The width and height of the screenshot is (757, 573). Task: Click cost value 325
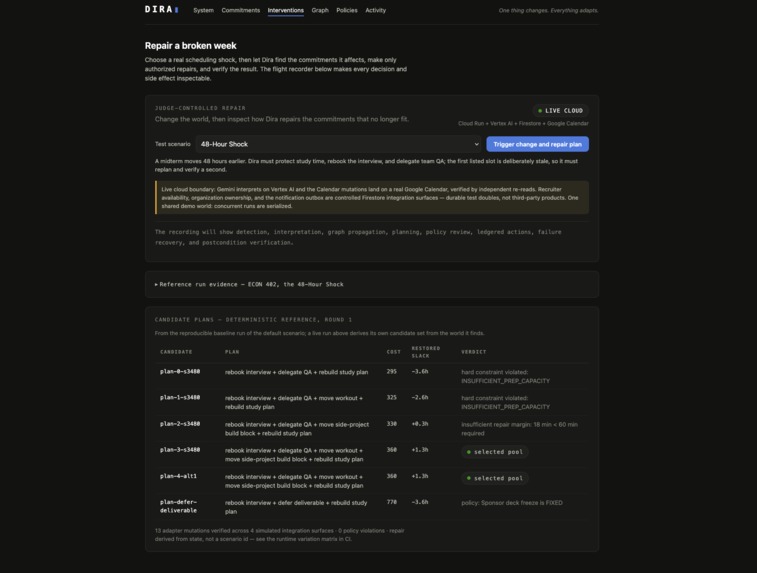(x=392, y=398)
